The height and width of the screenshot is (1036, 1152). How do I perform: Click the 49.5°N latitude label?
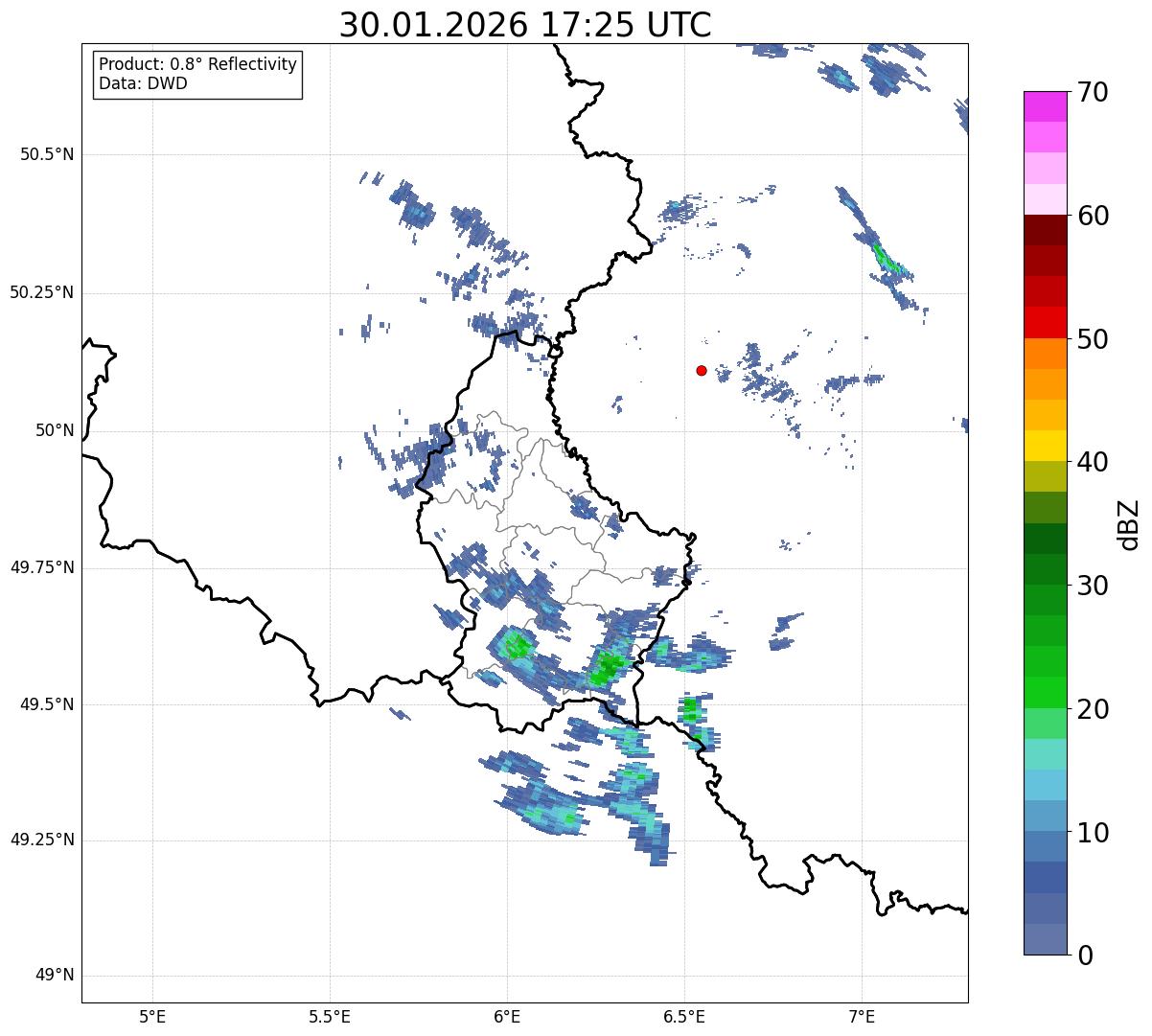point(47,704)
